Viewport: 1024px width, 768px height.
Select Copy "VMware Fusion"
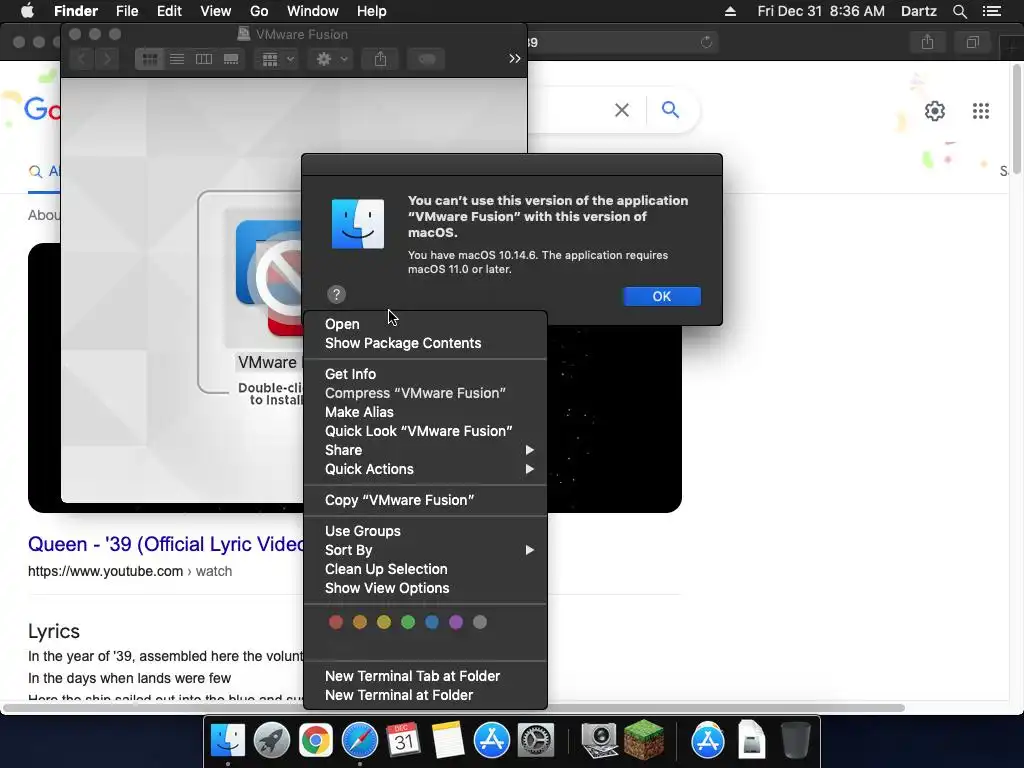point(425,500)
